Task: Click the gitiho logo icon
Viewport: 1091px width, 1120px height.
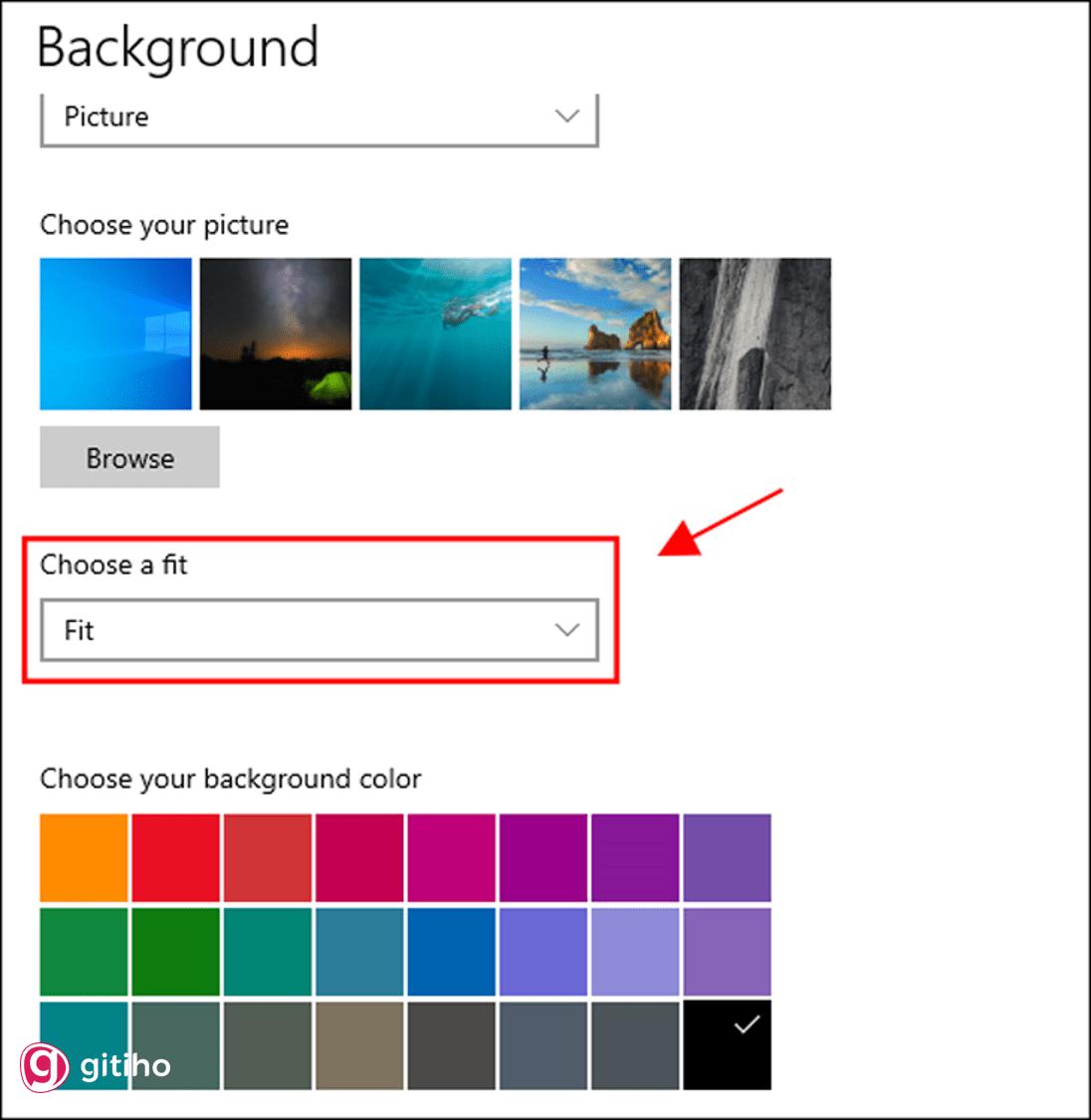Action: [x=46, y=1066]
